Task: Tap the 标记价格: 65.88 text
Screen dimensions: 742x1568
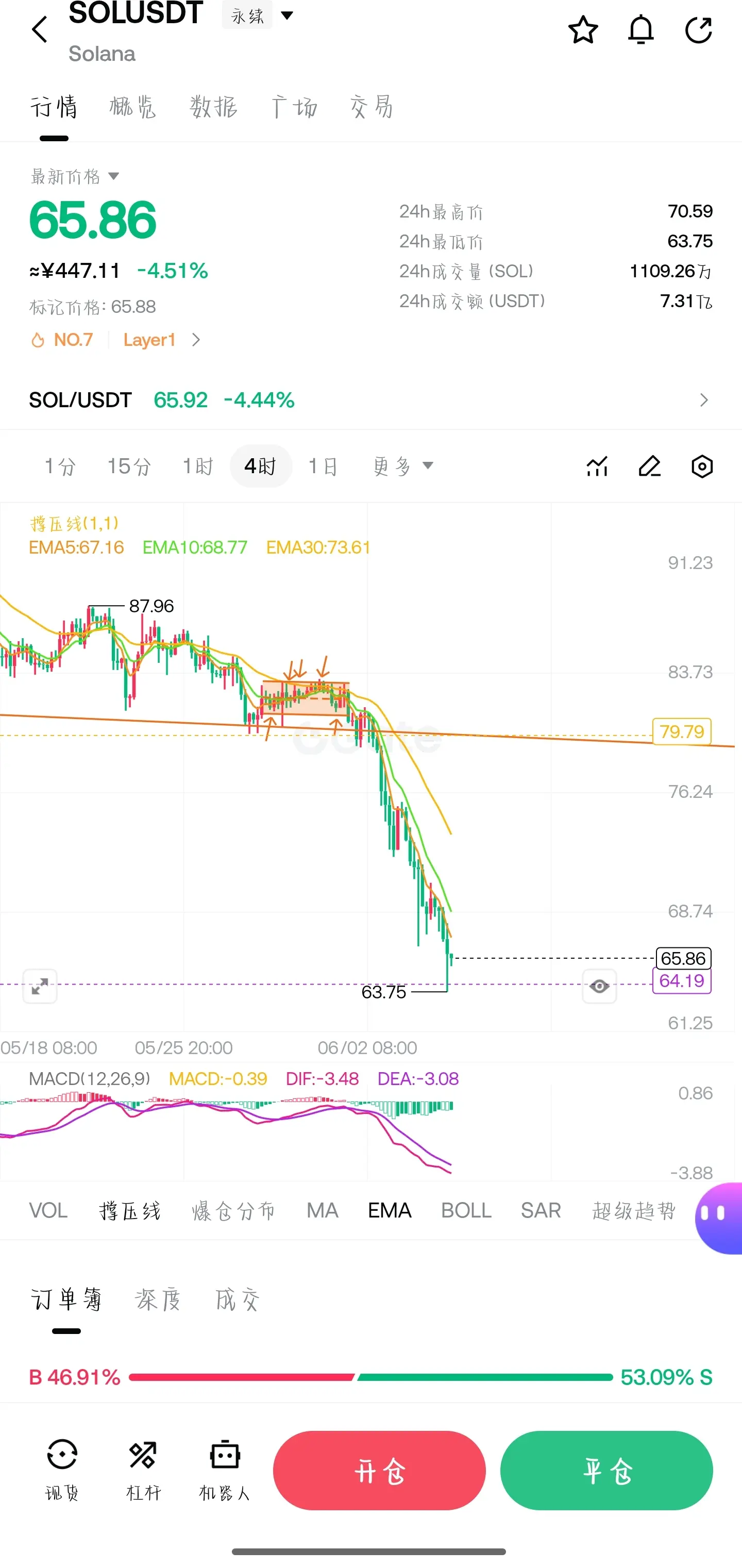Action: 93,307
